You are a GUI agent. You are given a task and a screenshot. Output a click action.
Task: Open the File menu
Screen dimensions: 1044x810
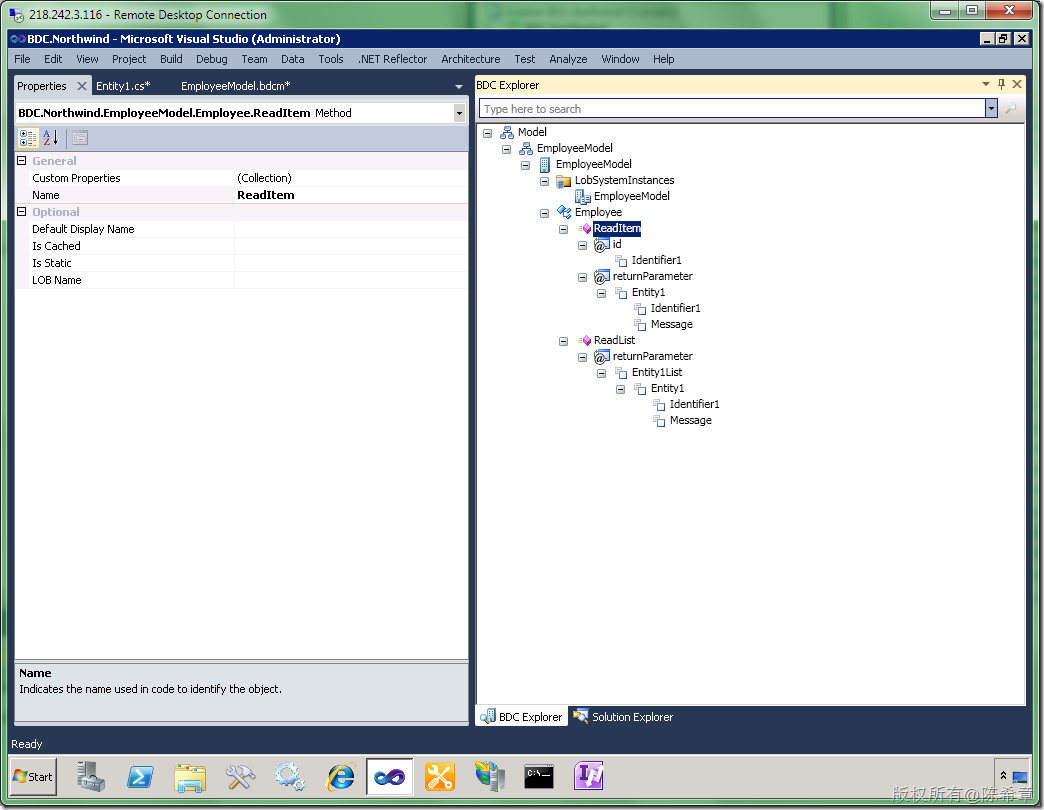pyautogui.click(x=22, y=59)
